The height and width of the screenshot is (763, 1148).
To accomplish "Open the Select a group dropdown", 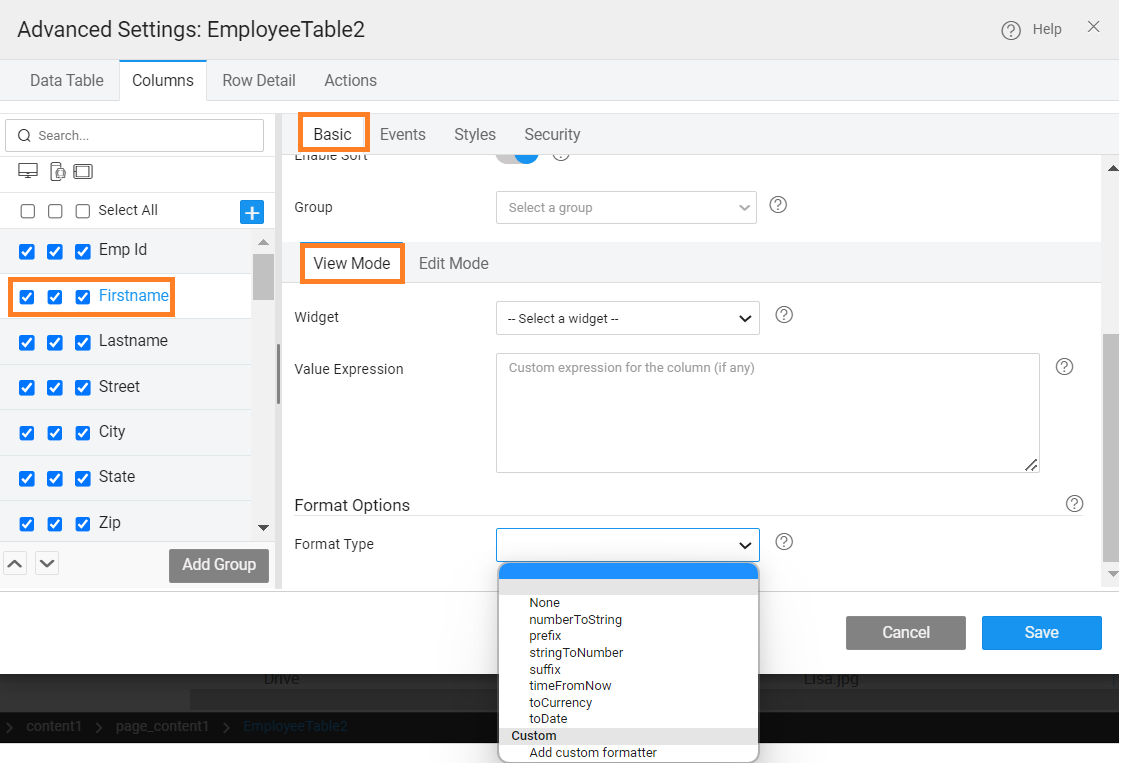I will click(x=626, y=208).
